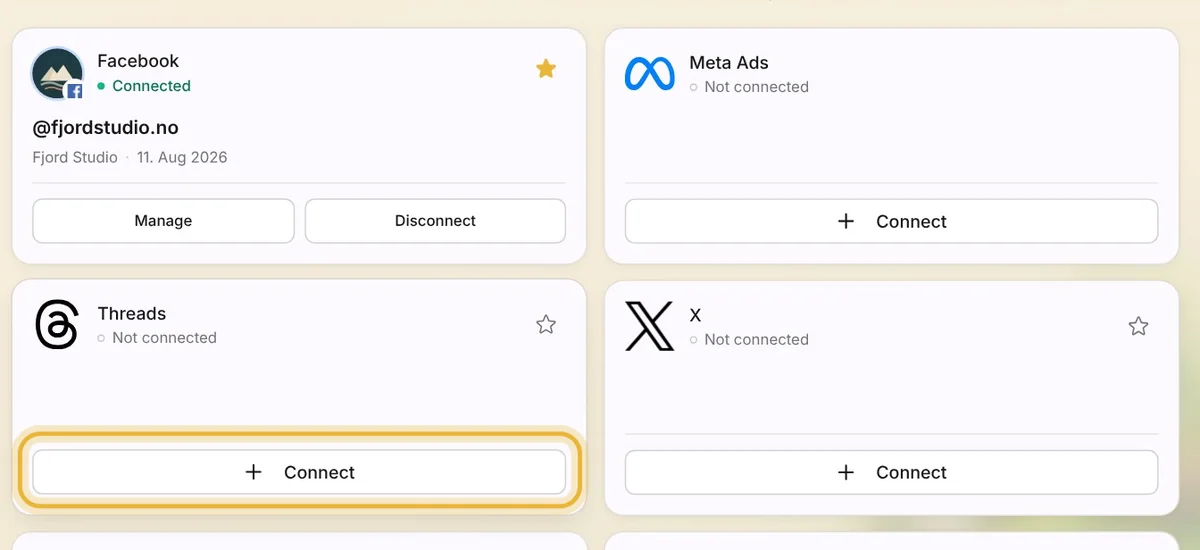Screen dimensions: 1200x550
Task: Click the 'Fjord Studio' account name
Action: click(75, 157)
